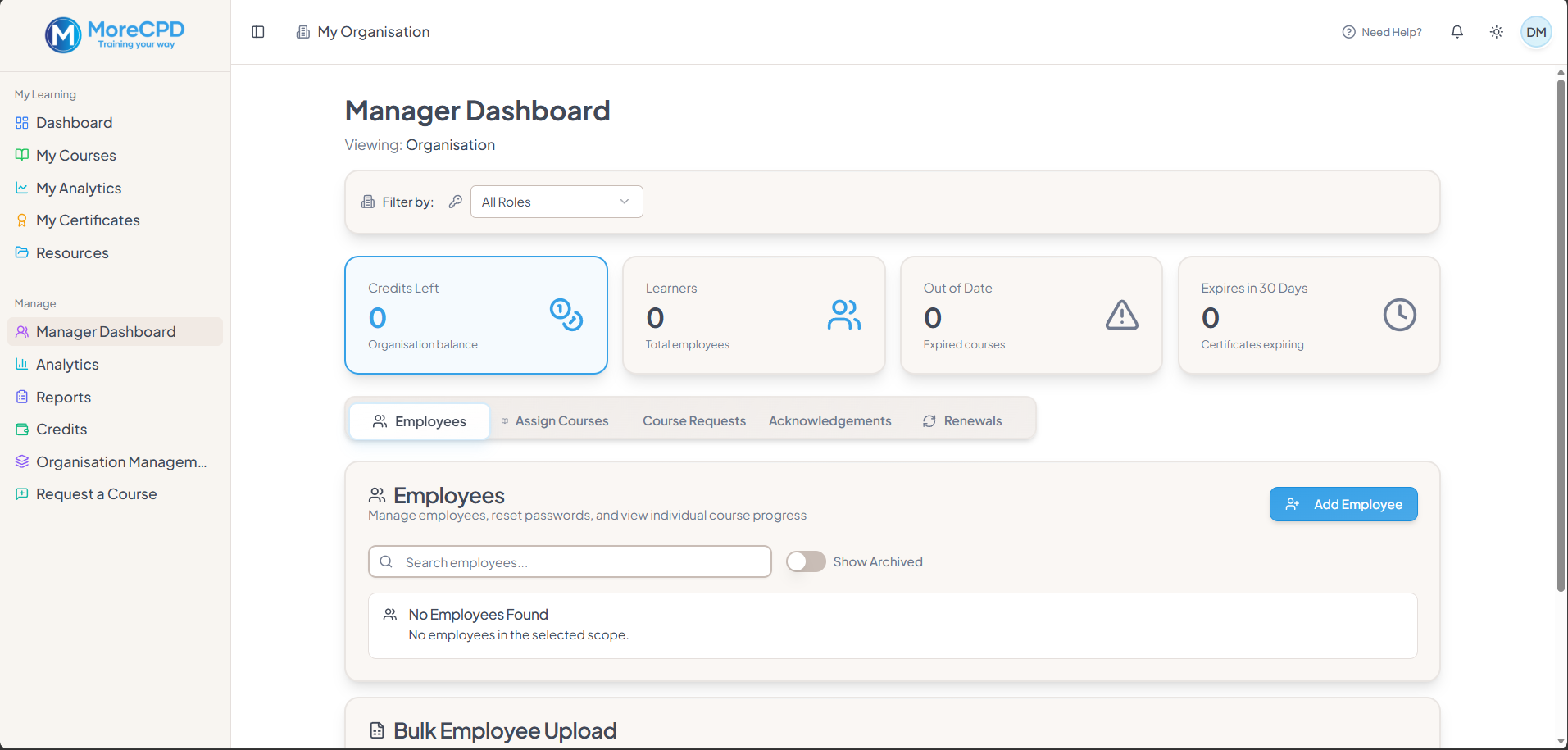Screen dimensions: 1568x750
Task: Select Manager Dashboard in sidebar
Action: tap(115, 332)
